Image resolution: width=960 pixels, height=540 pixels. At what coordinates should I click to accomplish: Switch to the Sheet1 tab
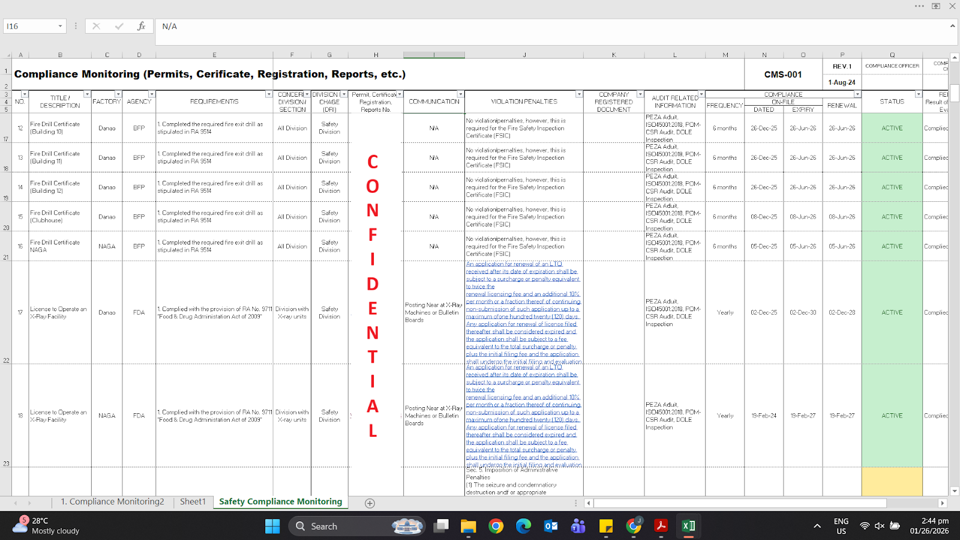point(192,501)
